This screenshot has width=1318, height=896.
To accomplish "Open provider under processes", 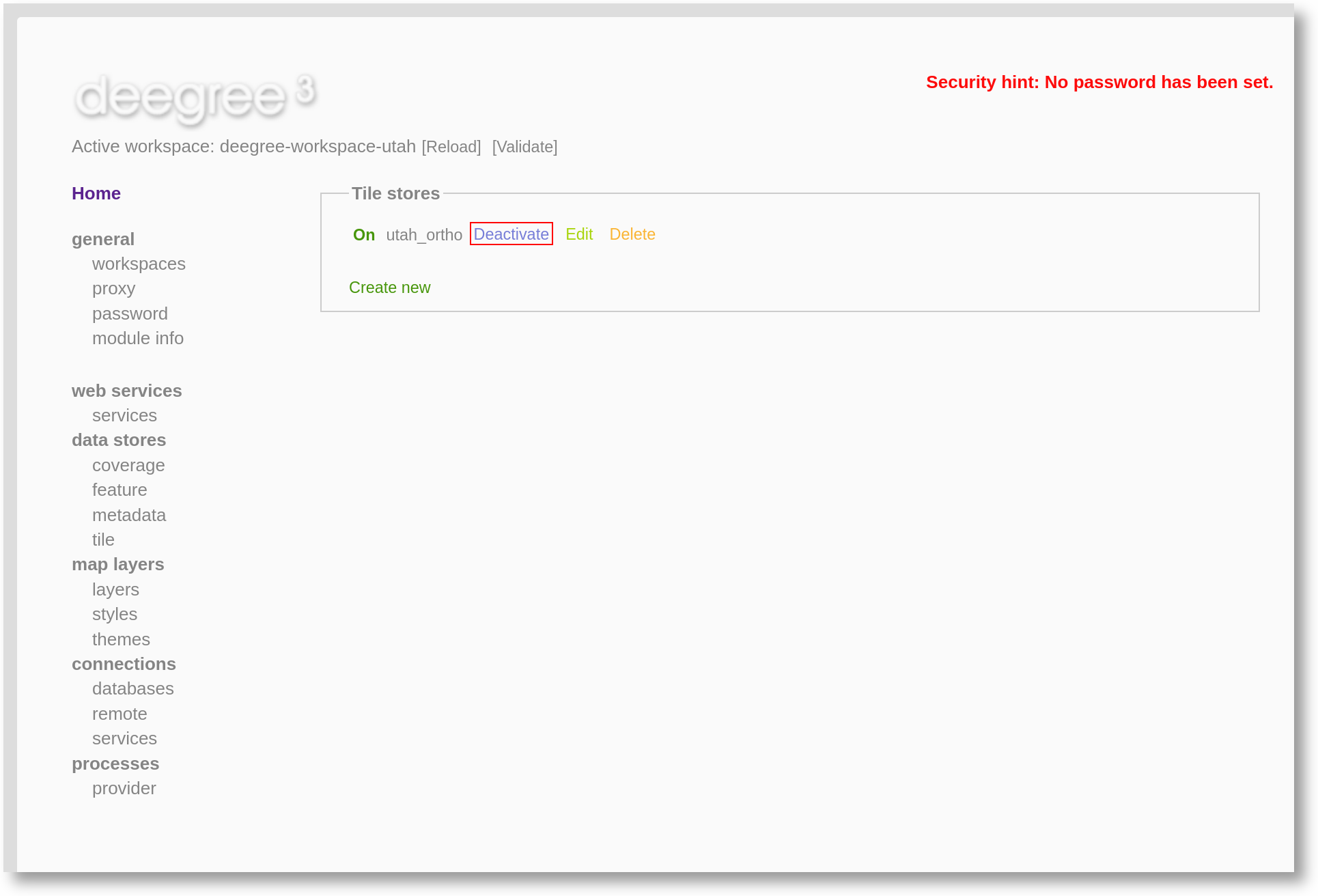I will click(124, 788).
